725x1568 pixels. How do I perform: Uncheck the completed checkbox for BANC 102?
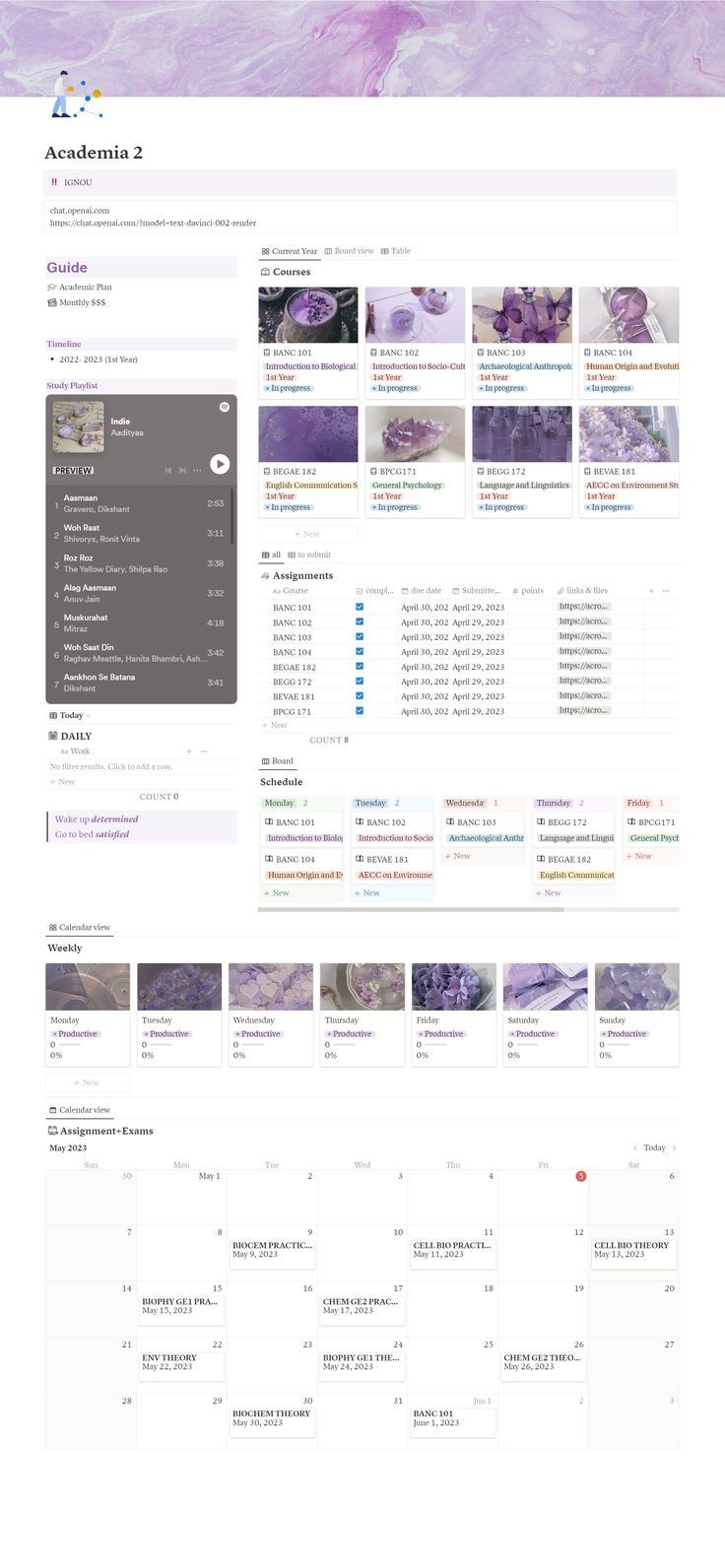[360, 621]
